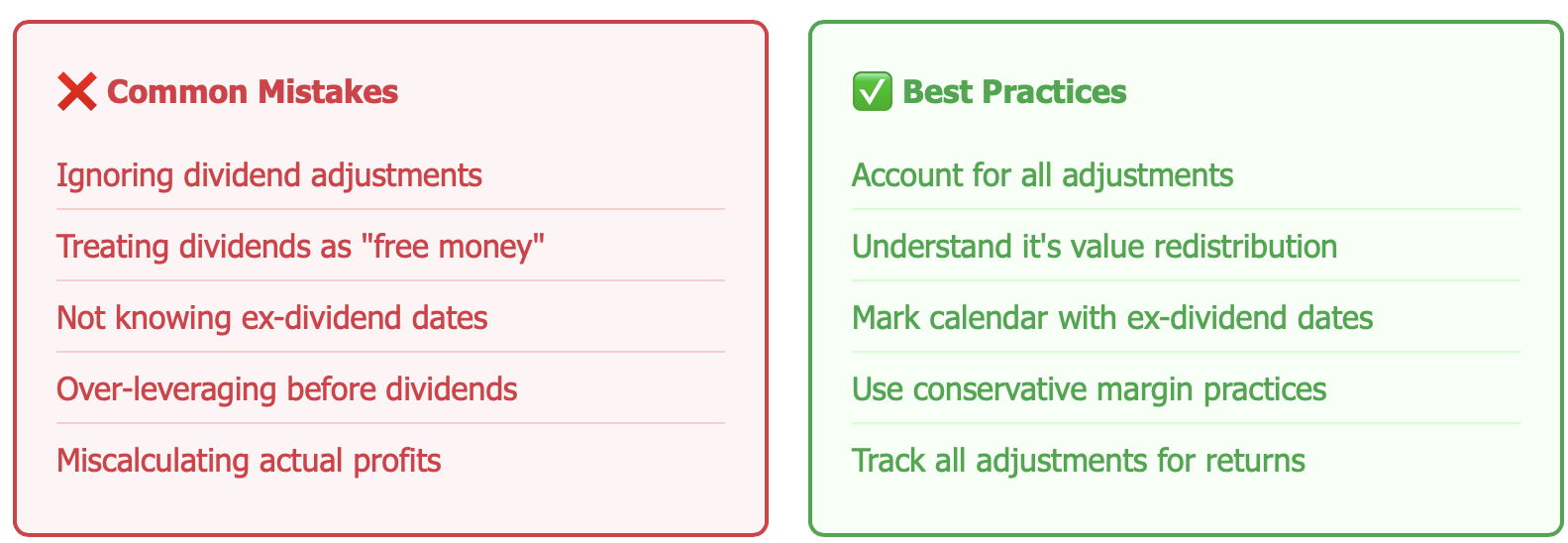Select 'Account for all adjustments' item
Screen dimensions: 1568x543
coord(1042,175)
